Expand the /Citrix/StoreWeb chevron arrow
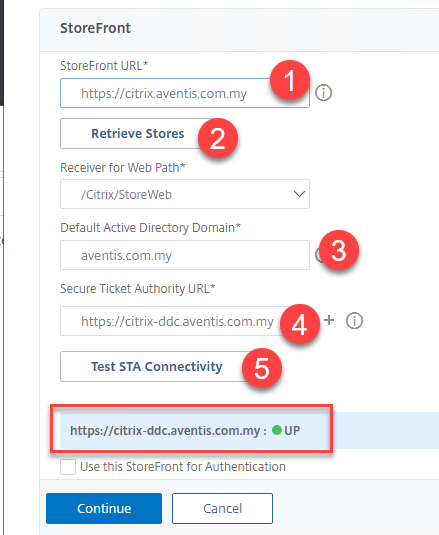Screen dimensions: 439x535 point(299,194)
